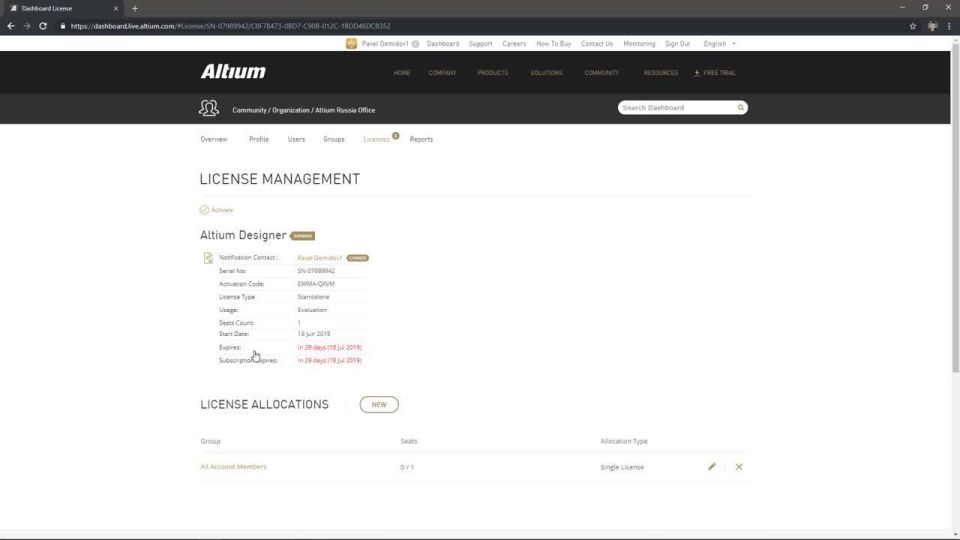
Task: Click the activation code EWMA-QXVM
Action: [x=316, y=284]
